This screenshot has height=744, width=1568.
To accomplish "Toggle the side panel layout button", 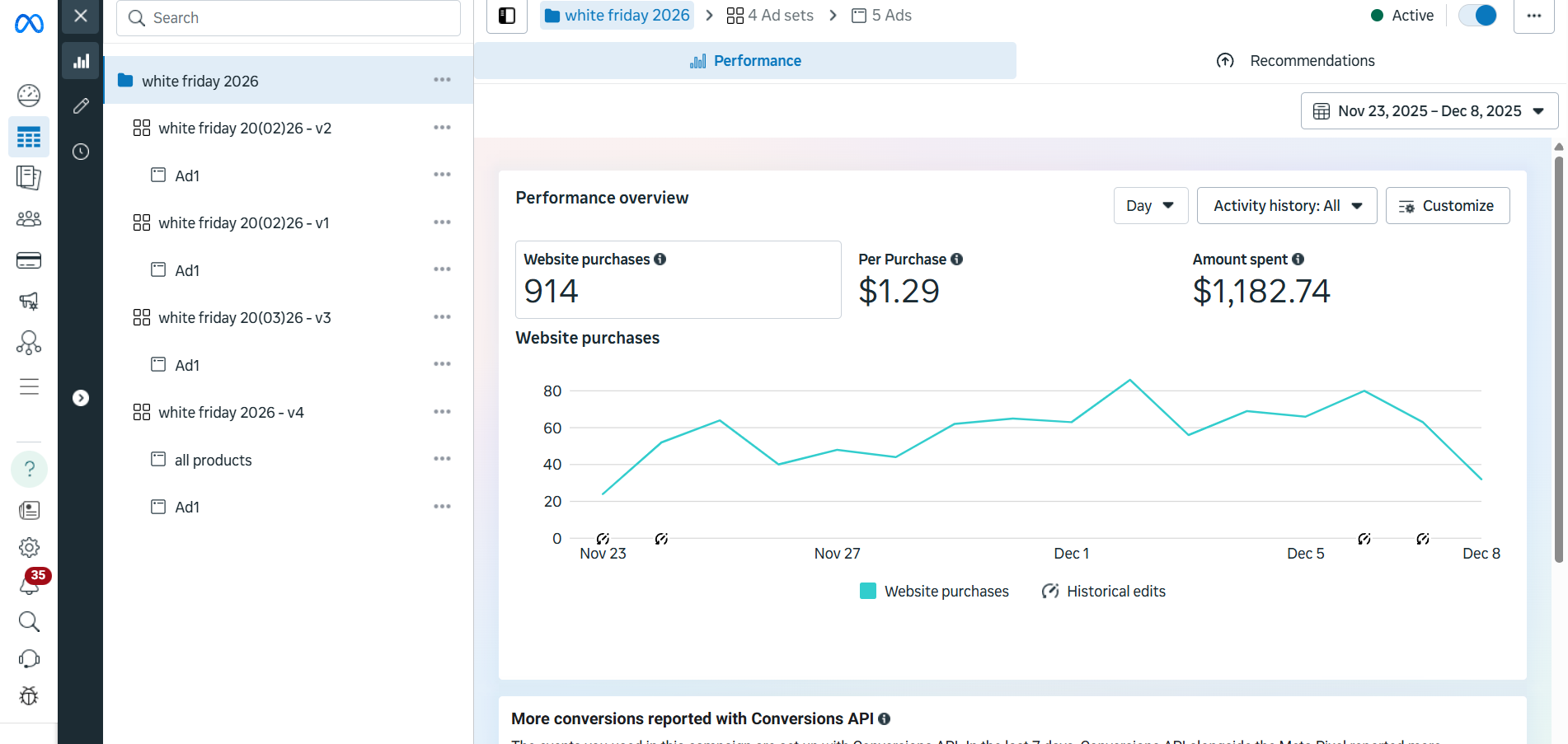I will pos(507,16).
